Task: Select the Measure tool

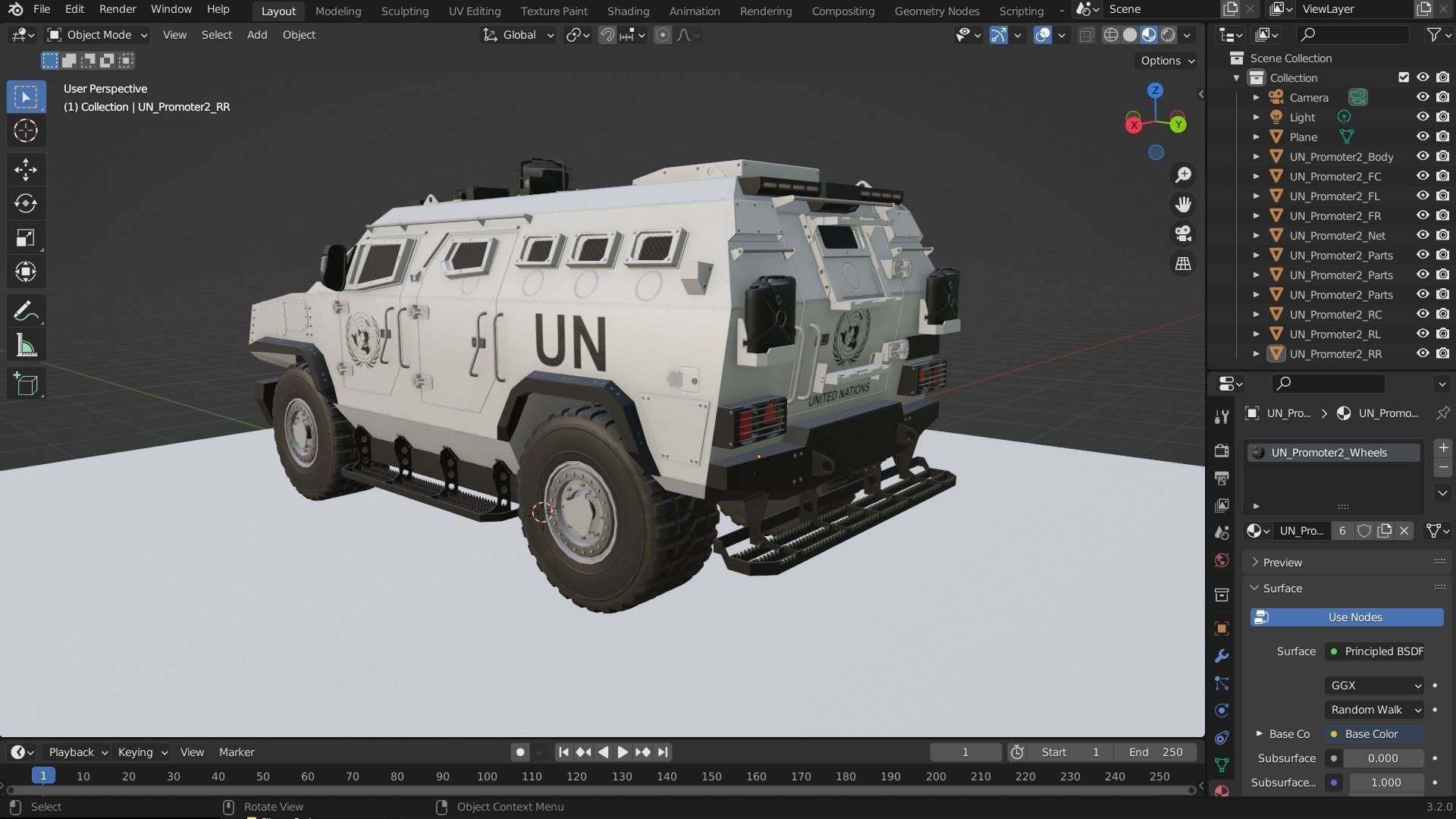Action: click(x=26, y=346)
